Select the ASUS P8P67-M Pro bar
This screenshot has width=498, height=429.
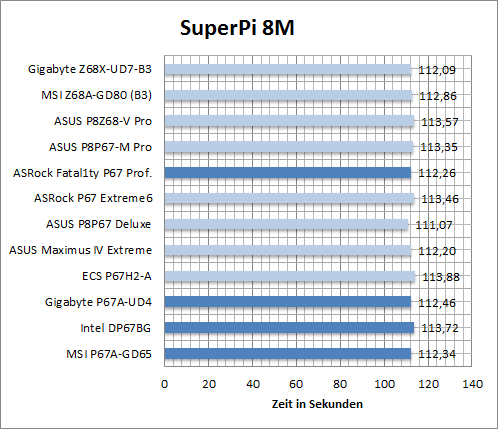click(289, 147)
